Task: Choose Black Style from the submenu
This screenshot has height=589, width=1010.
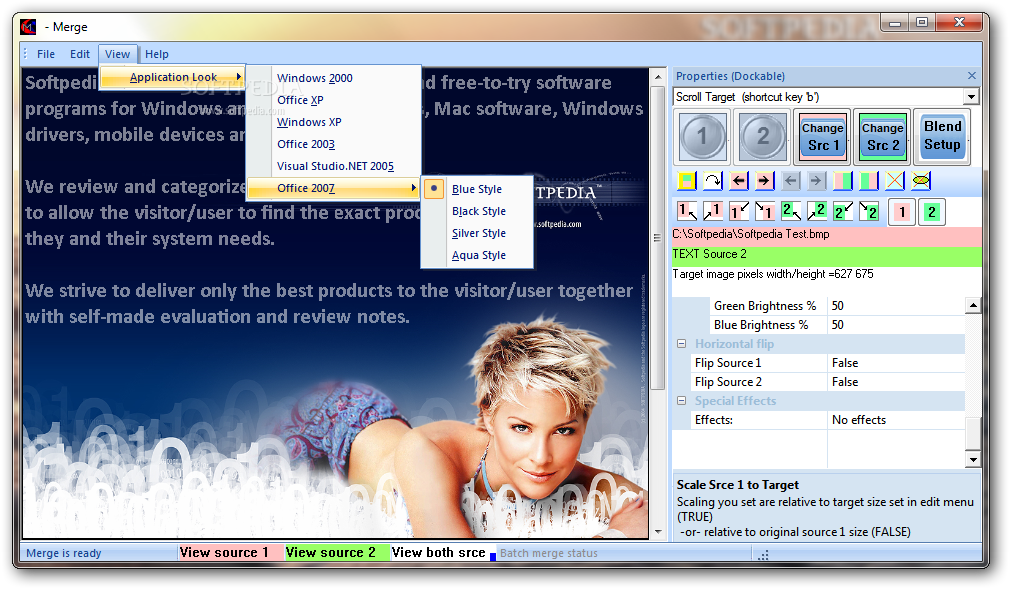Action: (x=479, y=211)
